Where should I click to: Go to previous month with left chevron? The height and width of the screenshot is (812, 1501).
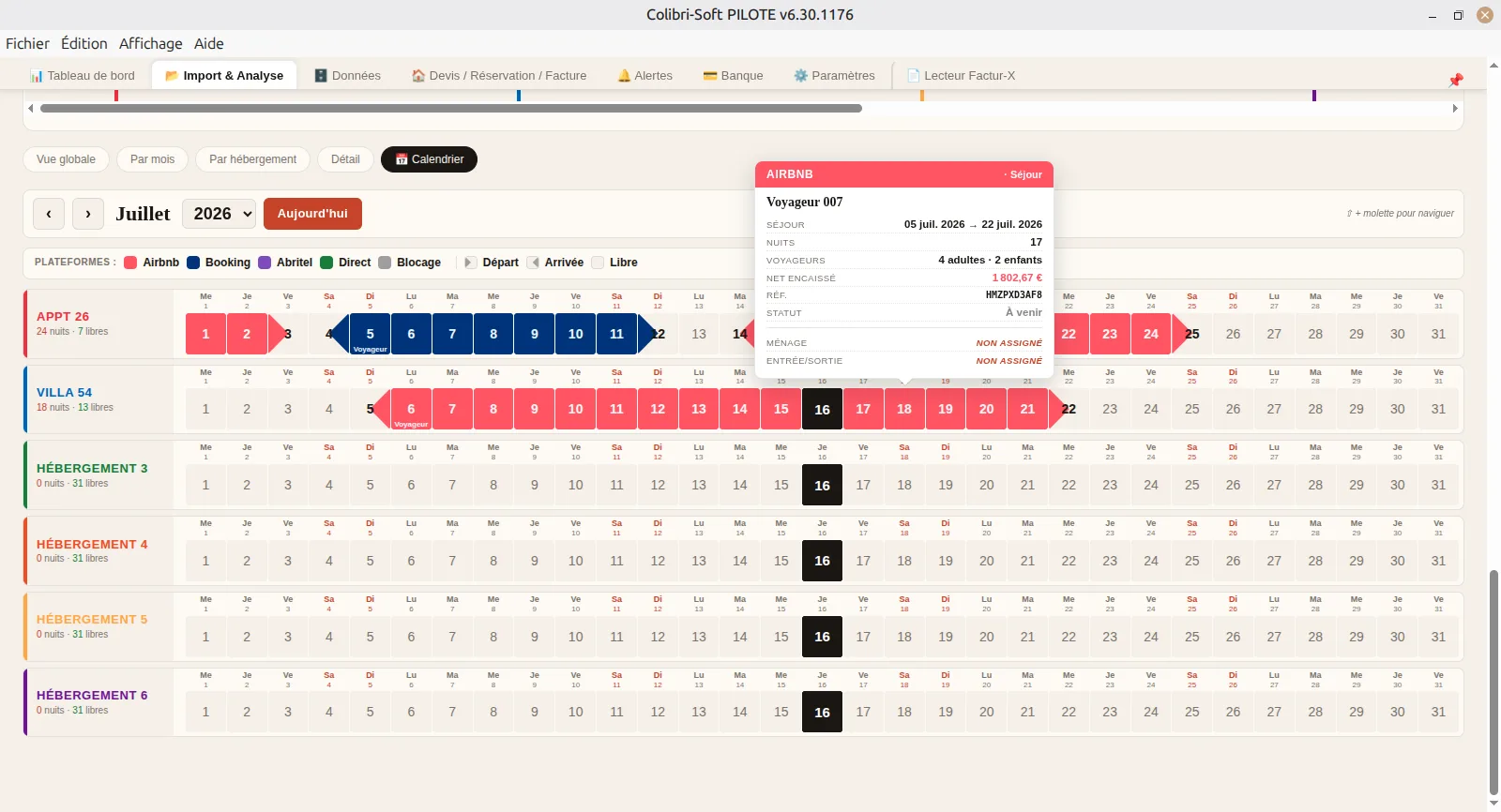coord(49,214)
